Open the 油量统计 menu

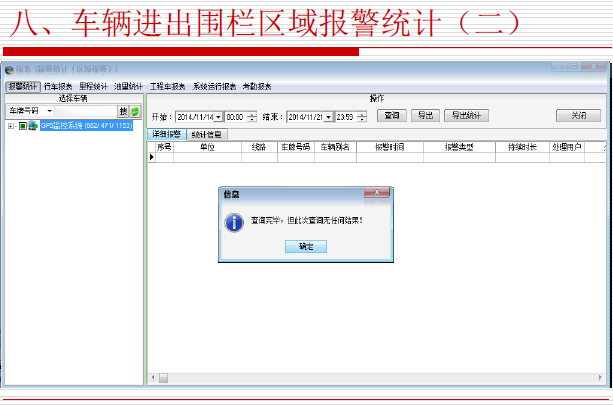[128, 87]
